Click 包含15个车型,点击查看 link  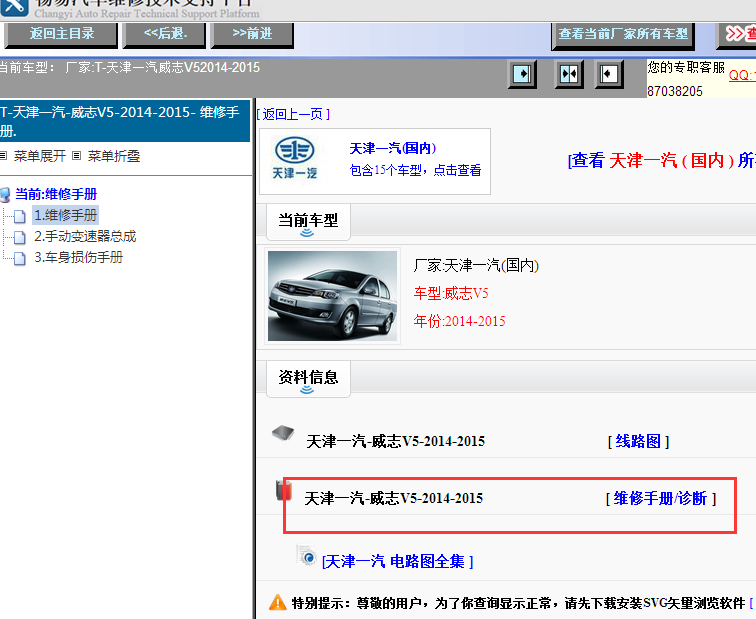click(416, 170)
